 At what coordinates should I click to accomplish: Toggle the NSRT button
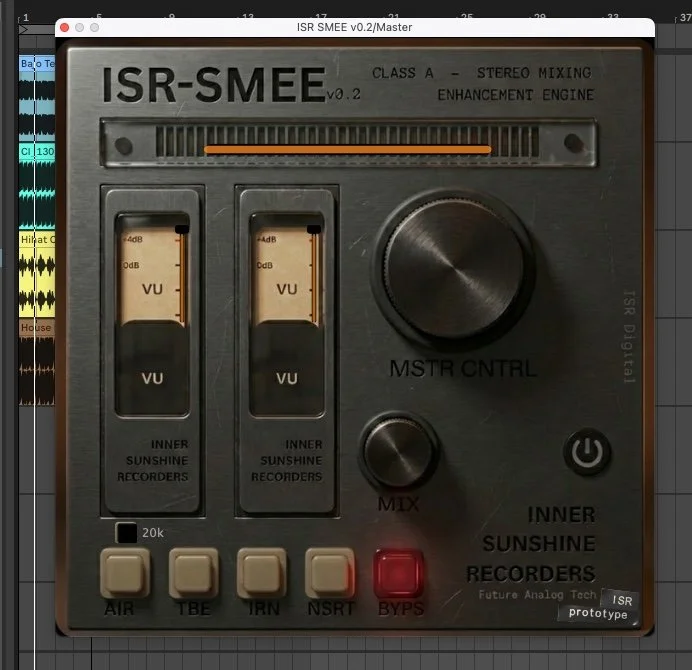click(330, 573)
